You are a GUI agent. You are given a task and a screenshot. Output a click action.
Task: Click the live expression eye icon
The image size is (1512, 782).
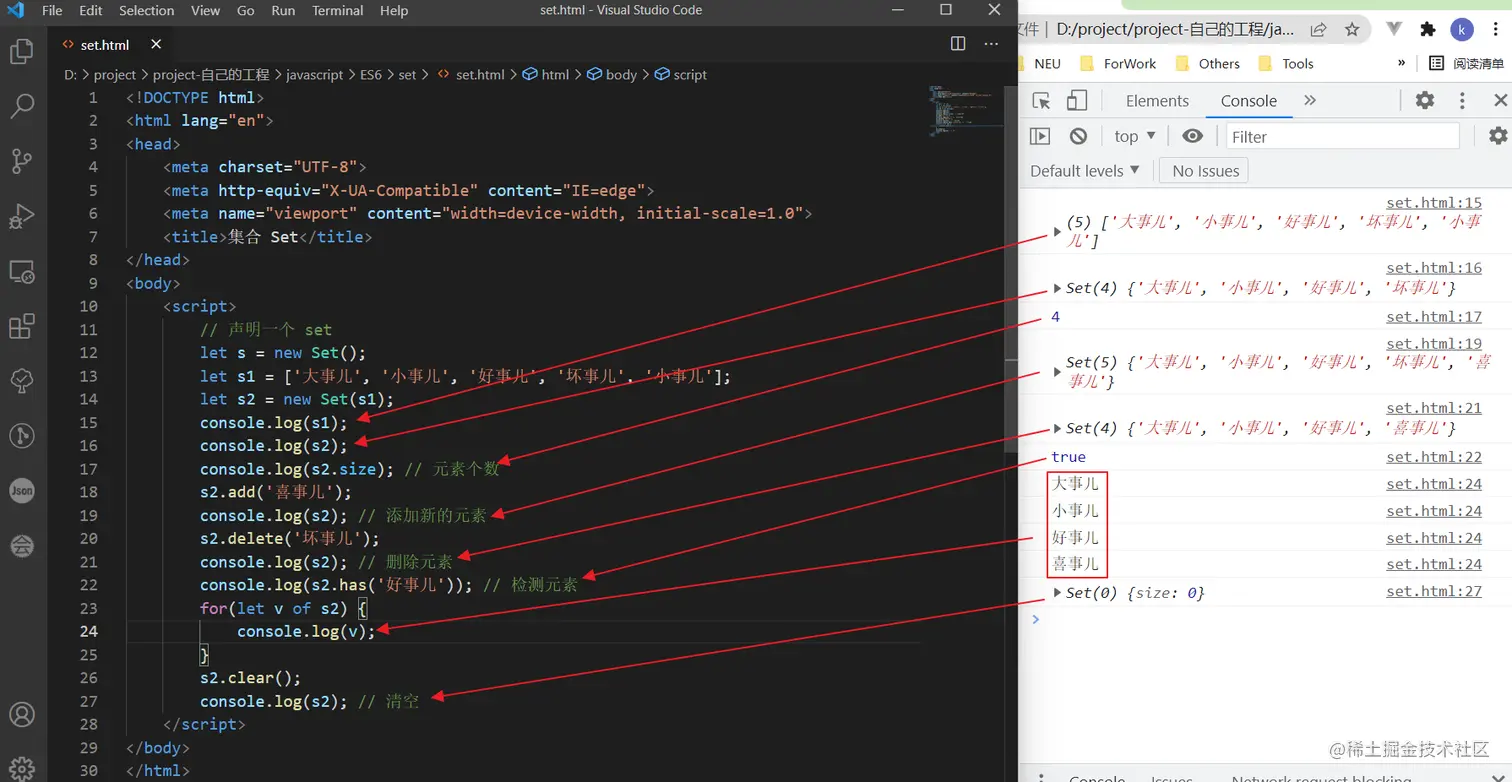tap(1192, 136)
